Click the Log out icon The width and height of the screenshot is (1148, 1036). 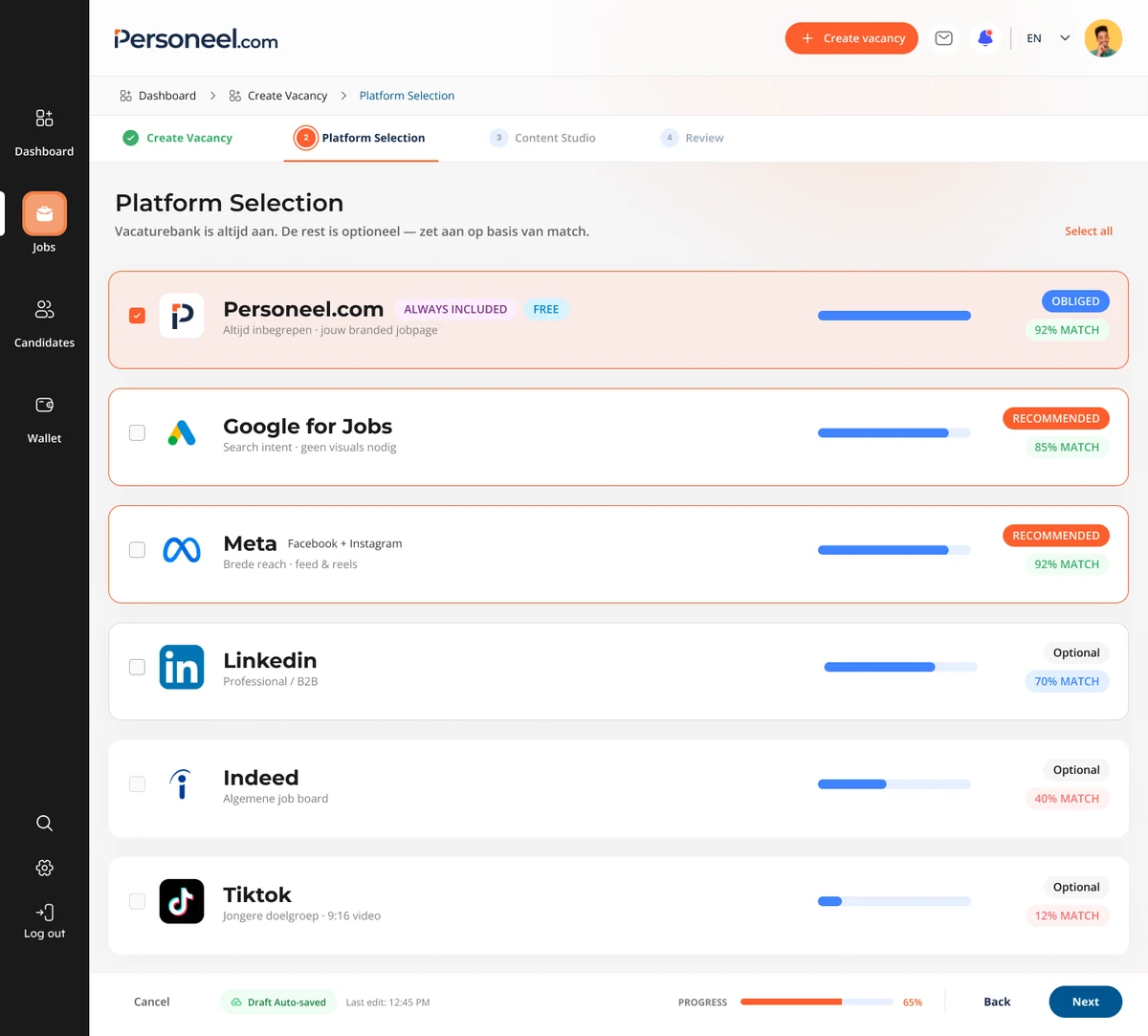point(44,912)
